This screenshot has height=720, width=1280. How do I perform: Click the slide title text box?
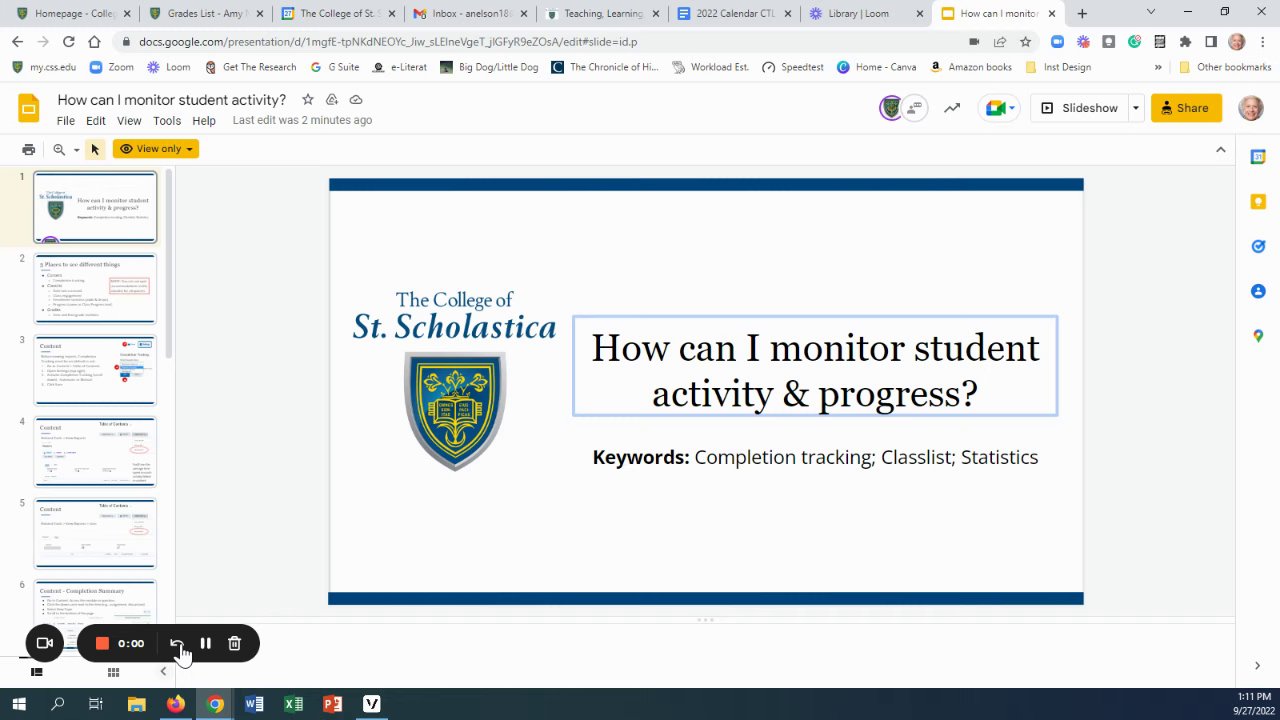[815, 366]
